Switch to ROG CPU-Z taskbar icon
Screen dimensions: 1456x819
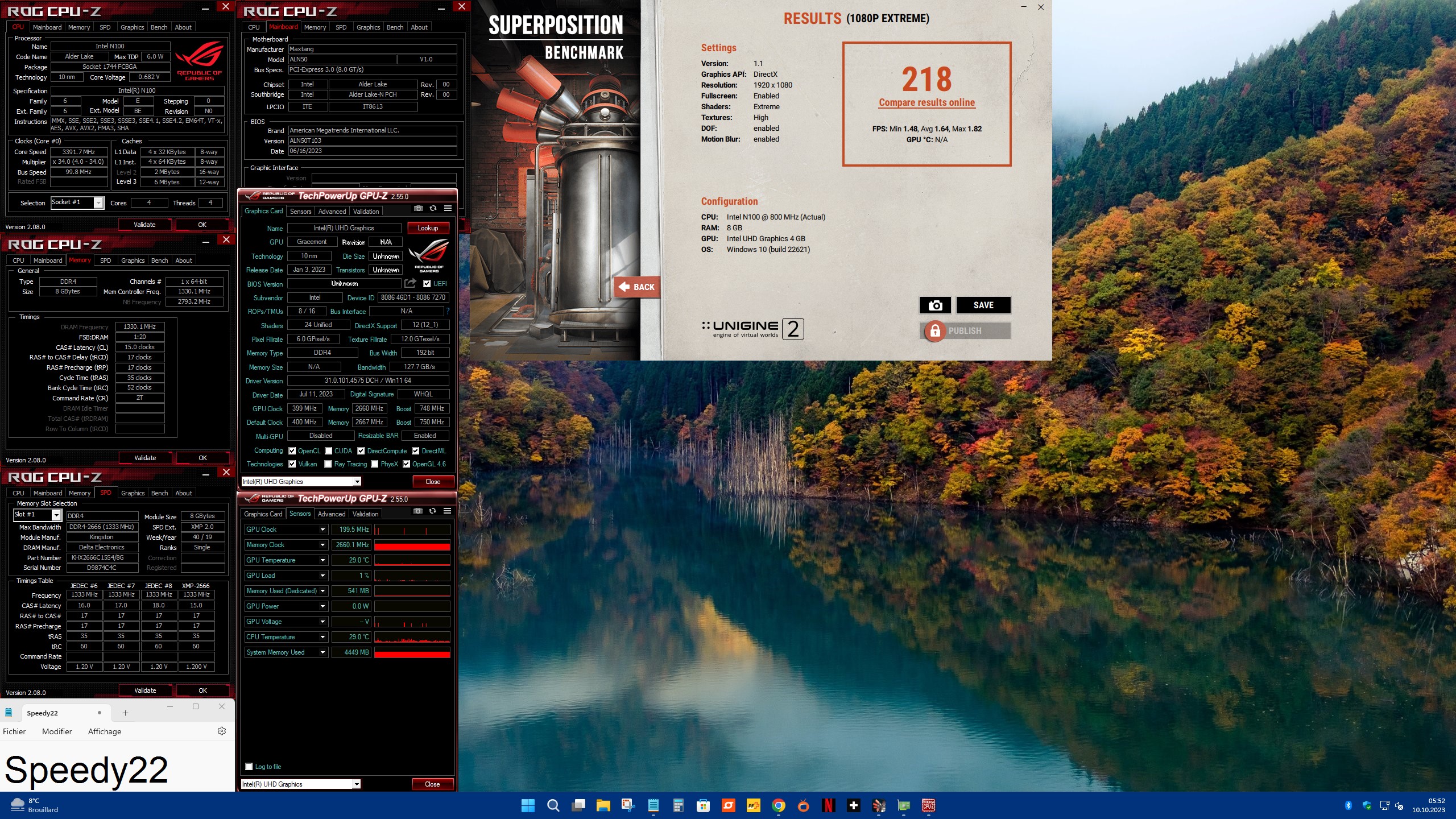[929, 805]
